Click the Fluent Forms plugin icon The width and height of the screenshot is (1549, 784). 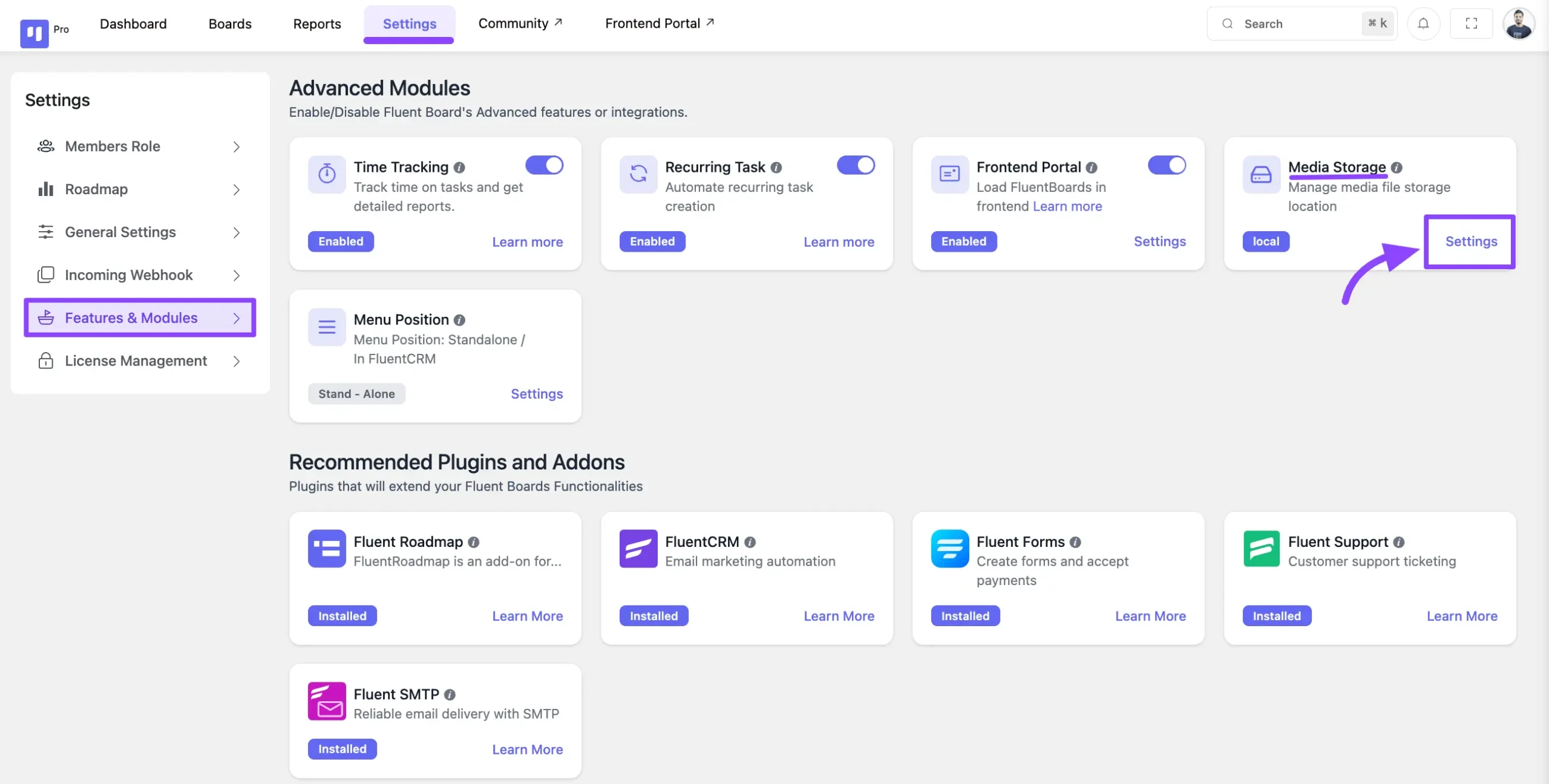click(949, 549)
